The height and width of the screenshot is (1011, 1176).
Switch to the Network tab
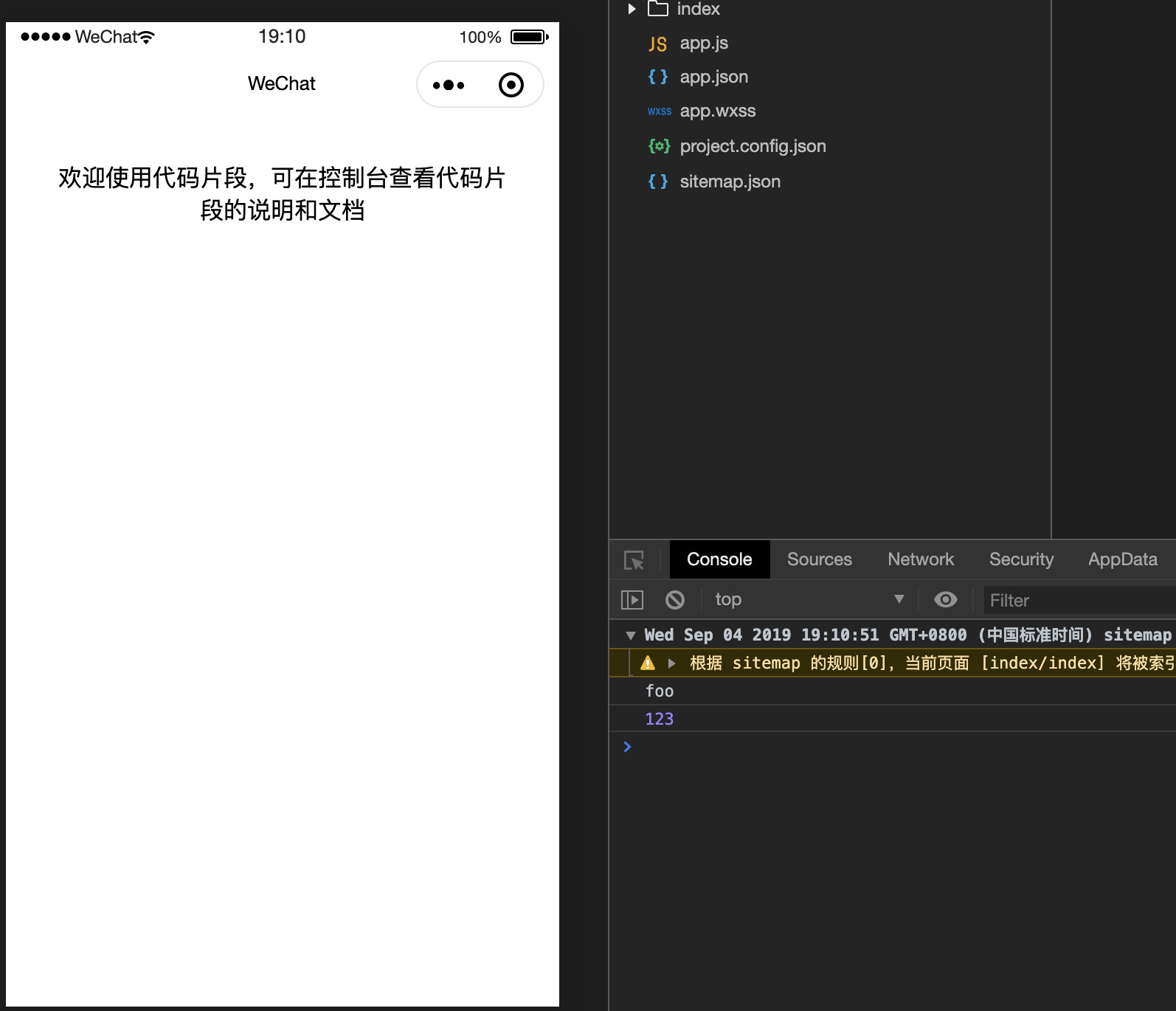tap(921, 559)
